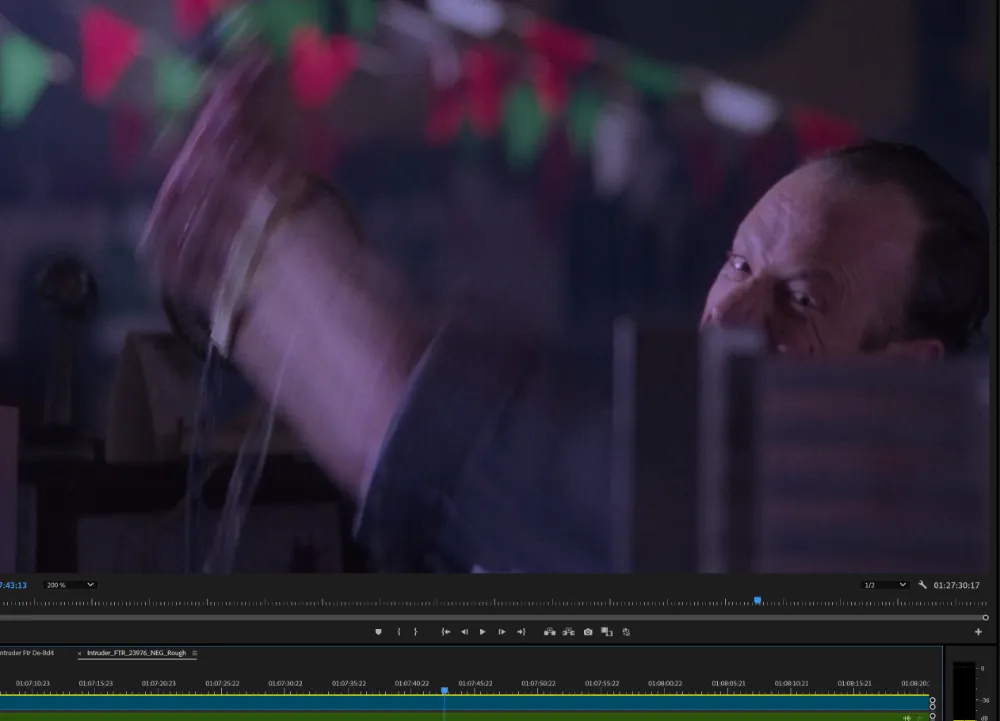The width and height of the screenshot is (1000, 721).
Task: Close the Intruder_FTR_23976_NEG_Rough sequence tab
Action: coord(80,654)
